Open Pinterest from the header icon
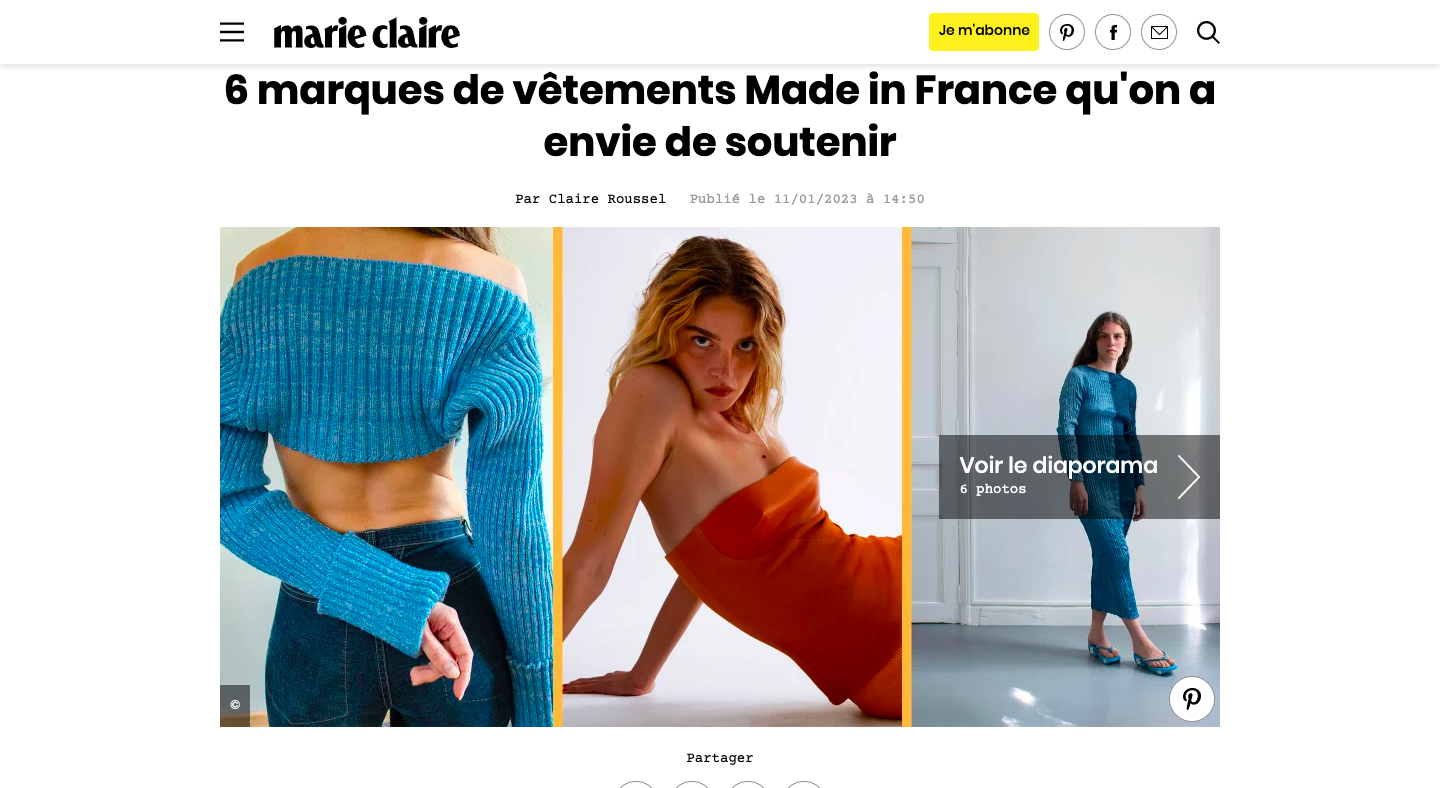Viewport: 1440px width, 788px height. [1067, 32]
